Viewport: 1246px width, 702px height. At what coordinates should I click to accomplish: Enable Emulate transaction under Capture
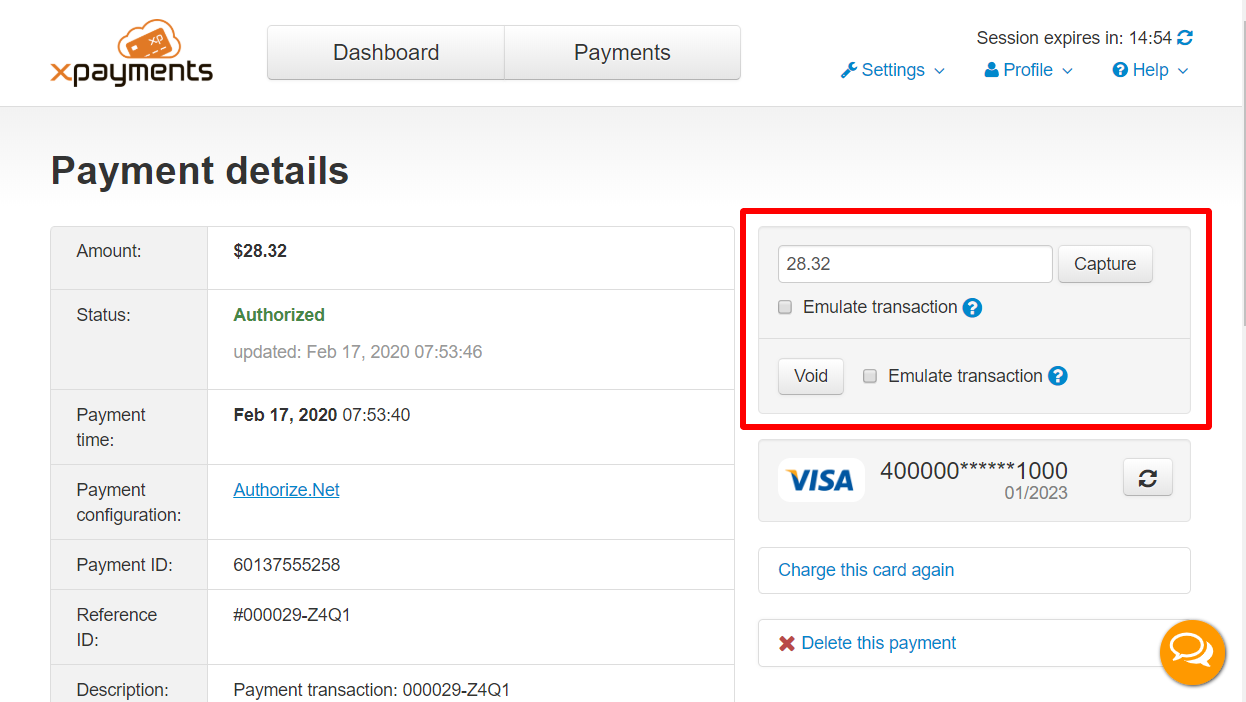[x=785, y=307]
